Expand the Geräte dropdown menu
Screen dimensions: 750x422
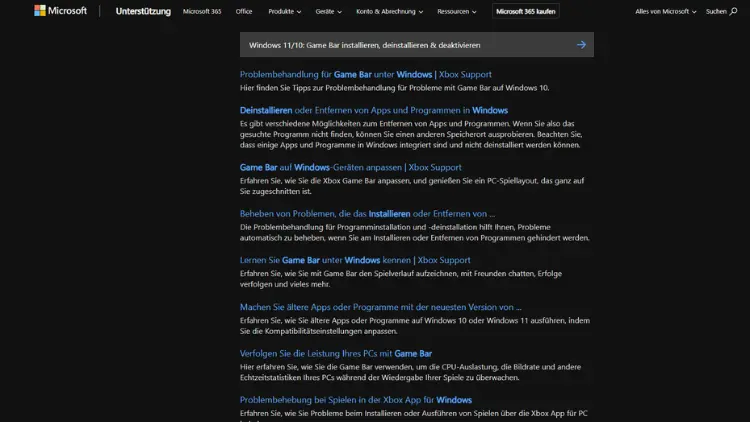(x=329, y=11)
